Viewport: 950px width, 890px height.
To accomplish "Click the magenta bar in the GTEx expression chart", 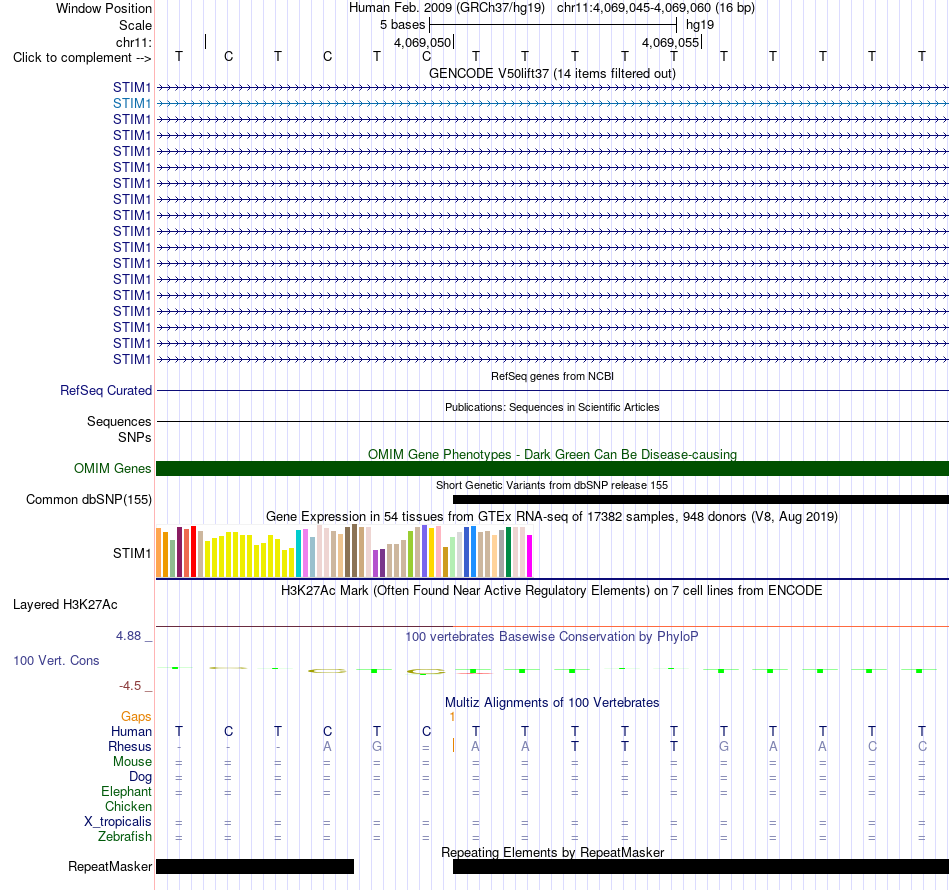I will 530,556.
